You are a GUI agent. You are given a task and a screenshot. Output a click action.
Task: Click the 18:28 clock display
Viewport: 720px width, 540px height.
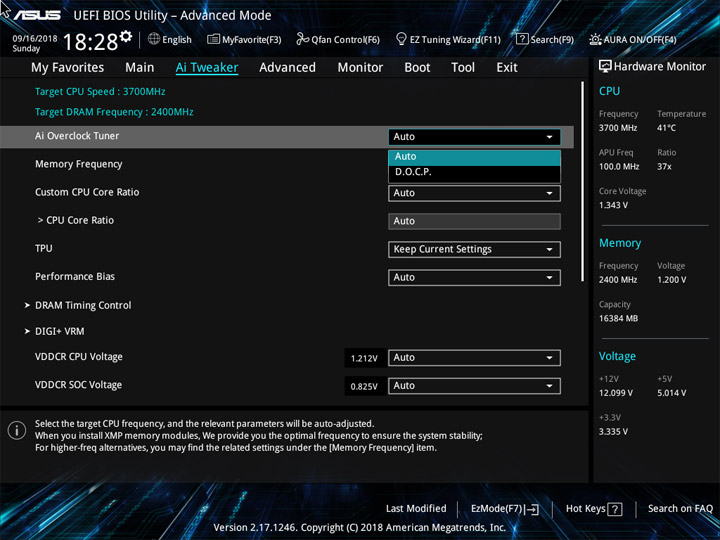[90, 42]
